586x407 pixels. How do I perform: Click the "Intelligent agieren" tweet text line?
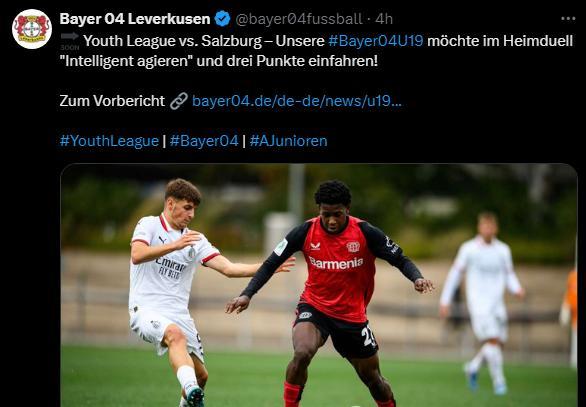(219, 61)
